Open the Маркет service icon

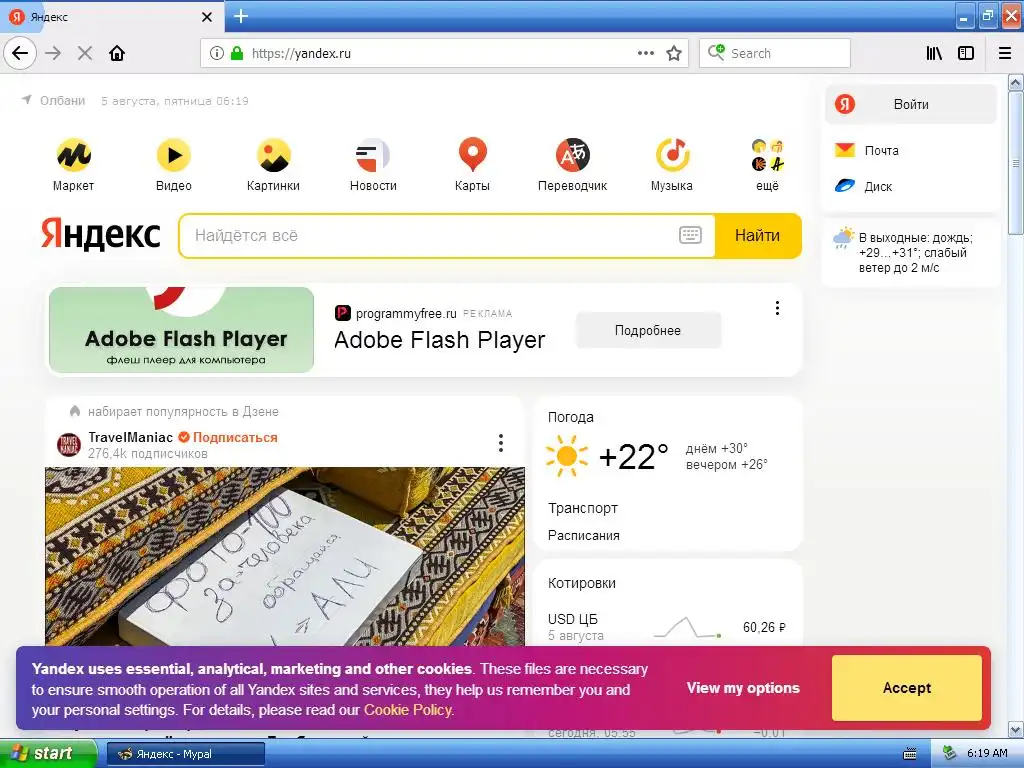point(73,165)
